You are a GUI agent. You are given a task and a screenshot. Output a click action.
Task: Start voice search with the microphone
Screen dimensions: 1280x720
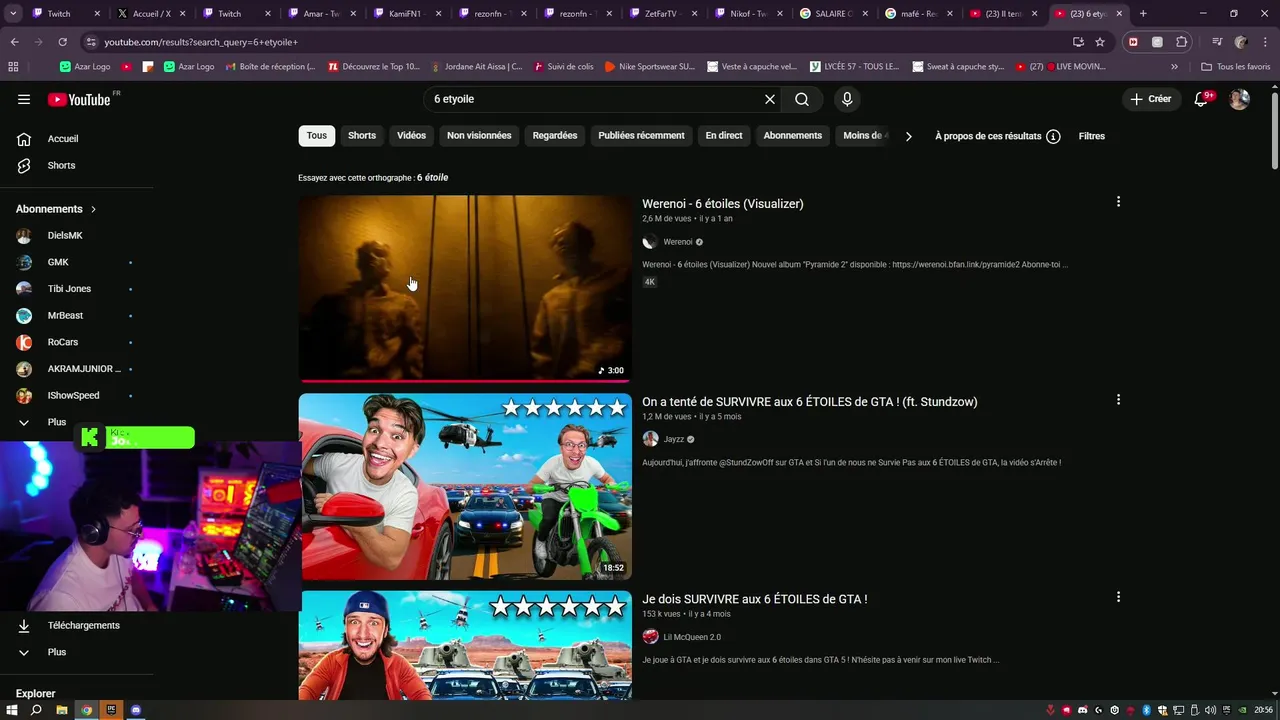[x=847, y=99]
